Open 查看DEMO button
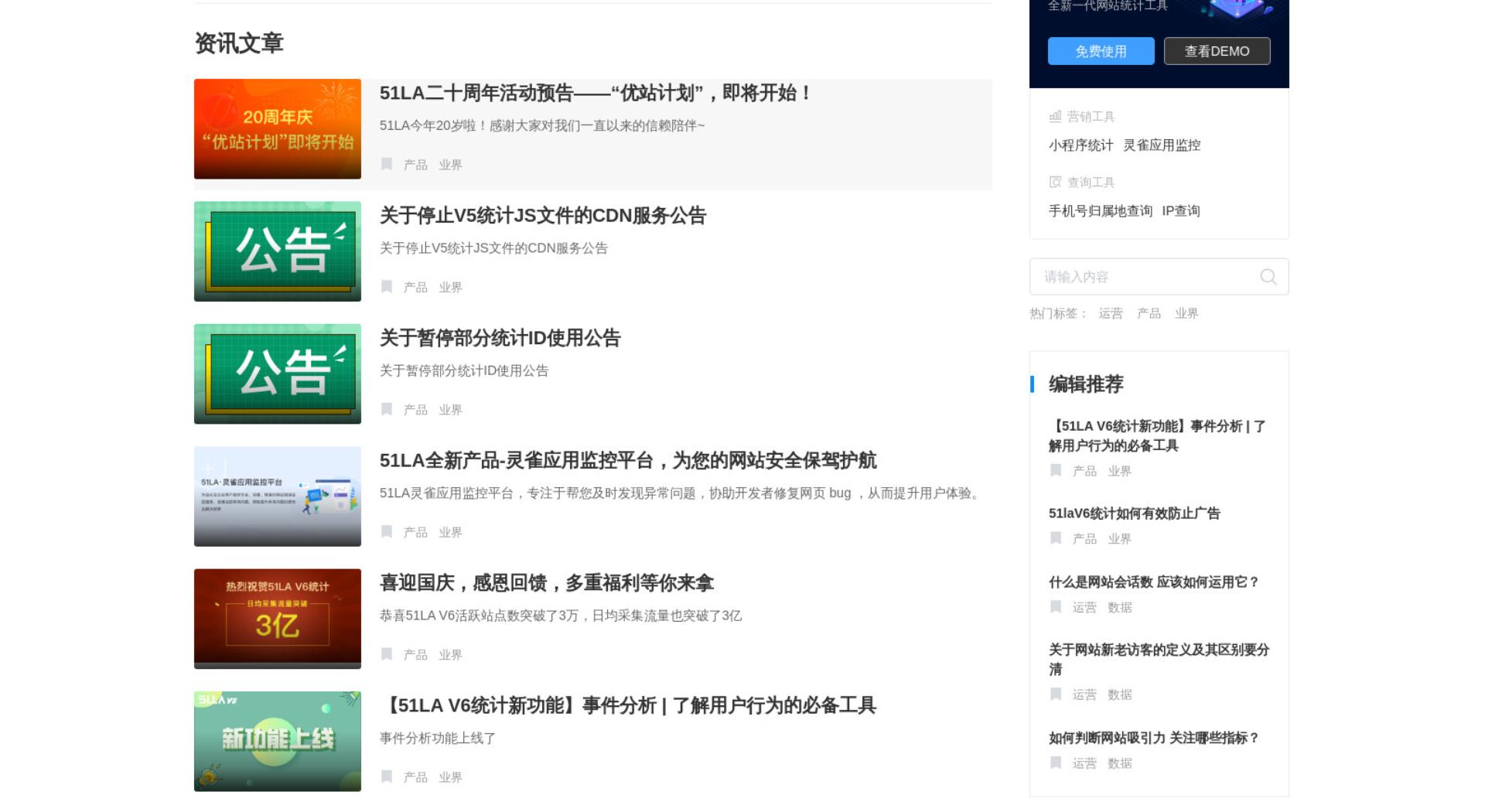 pos(1217,51)
